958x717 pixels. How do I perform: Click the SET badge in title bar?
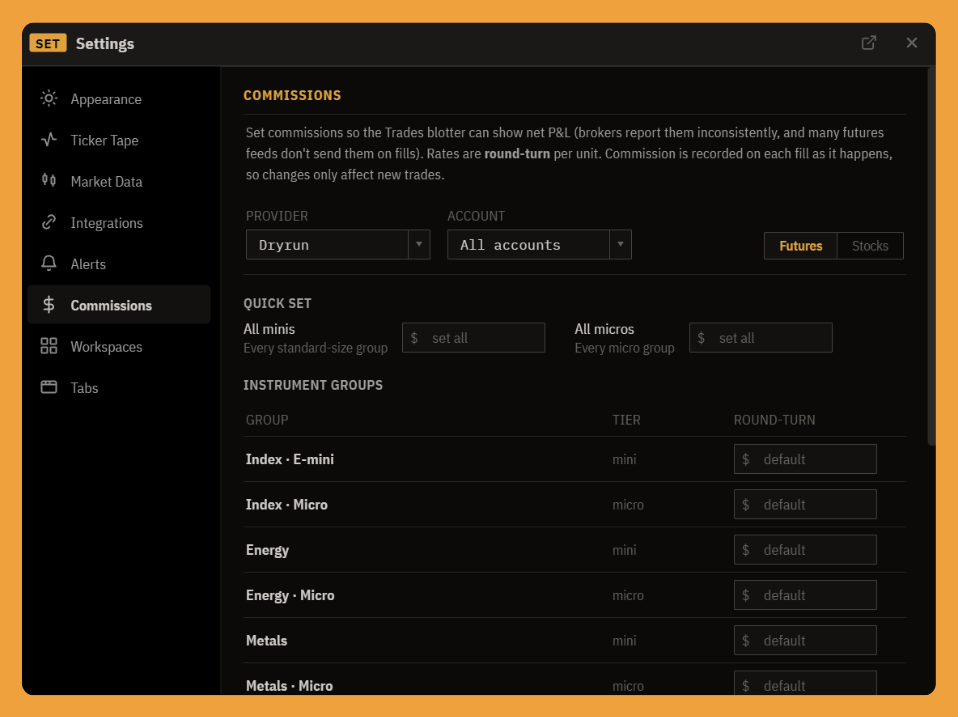click(x=48, y=43)
